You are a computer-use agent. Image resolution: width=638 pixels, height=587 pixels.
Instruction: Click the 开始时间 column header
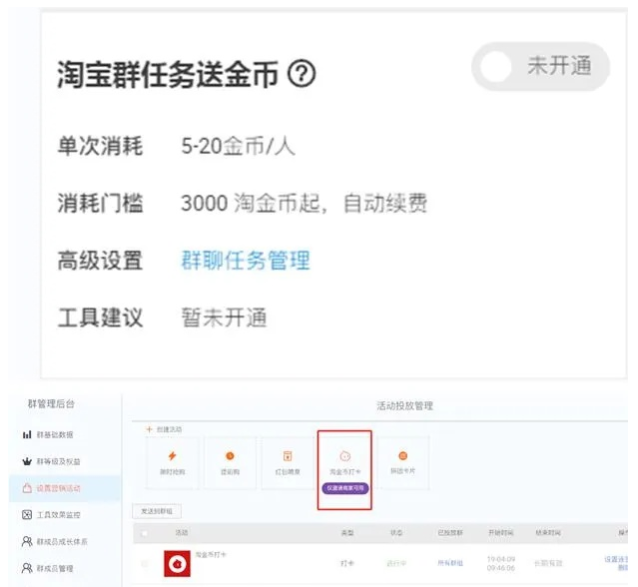pos(501,532)
